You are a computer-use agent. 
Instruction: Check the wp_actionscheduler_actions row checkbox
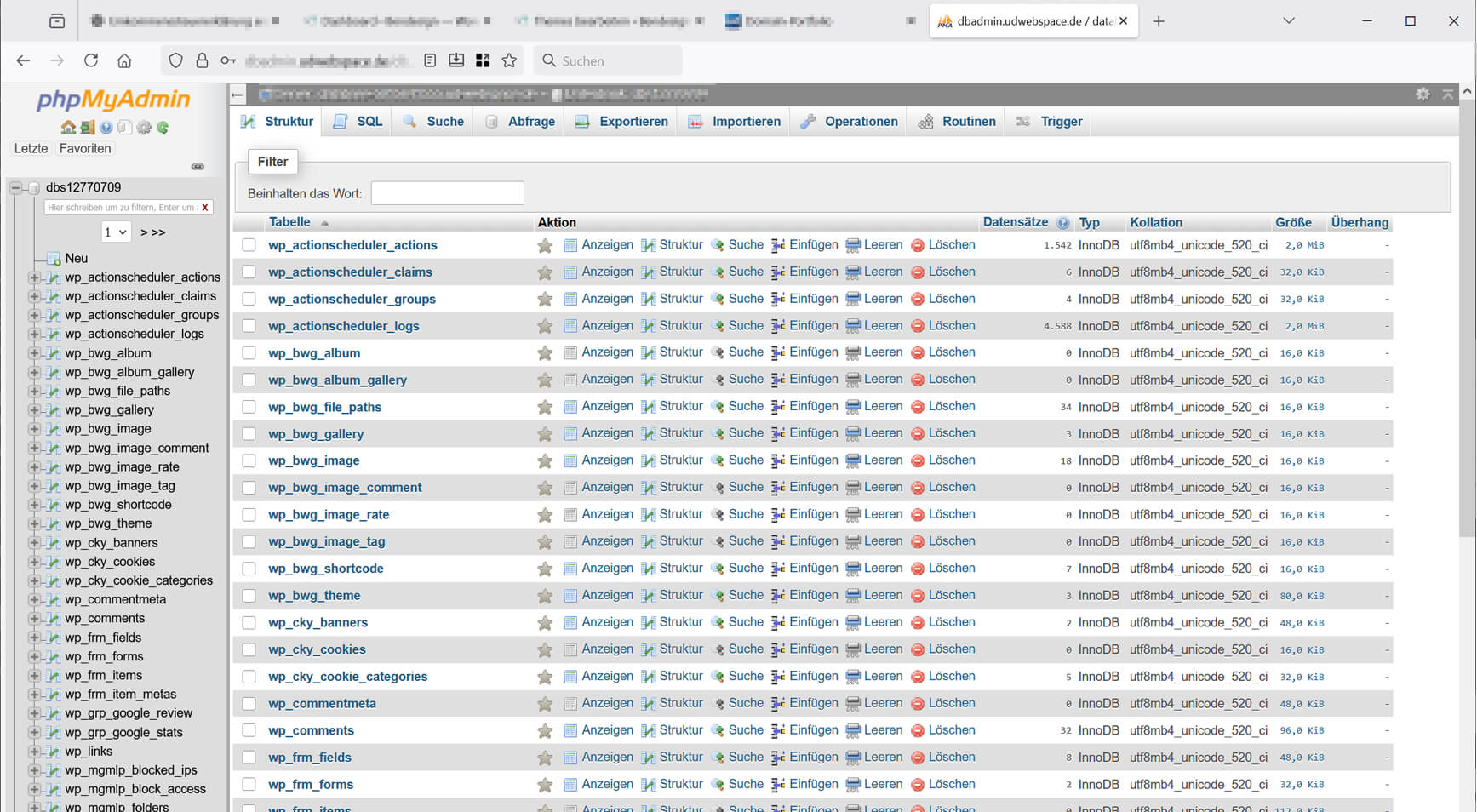coord(249,245)
